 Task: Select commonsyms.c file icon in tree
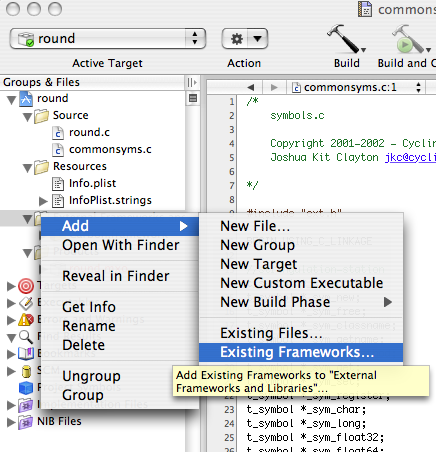(58, 150)
